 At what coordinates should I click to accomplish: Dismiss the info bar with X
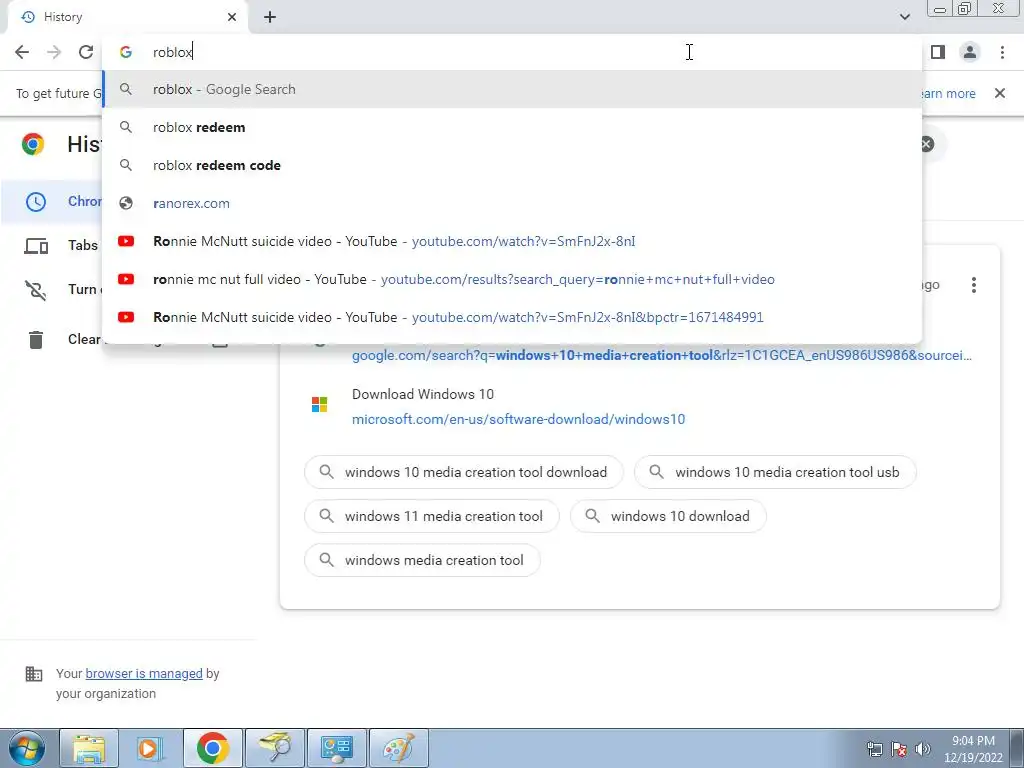pyautogui.click(x=1000, y=93)
